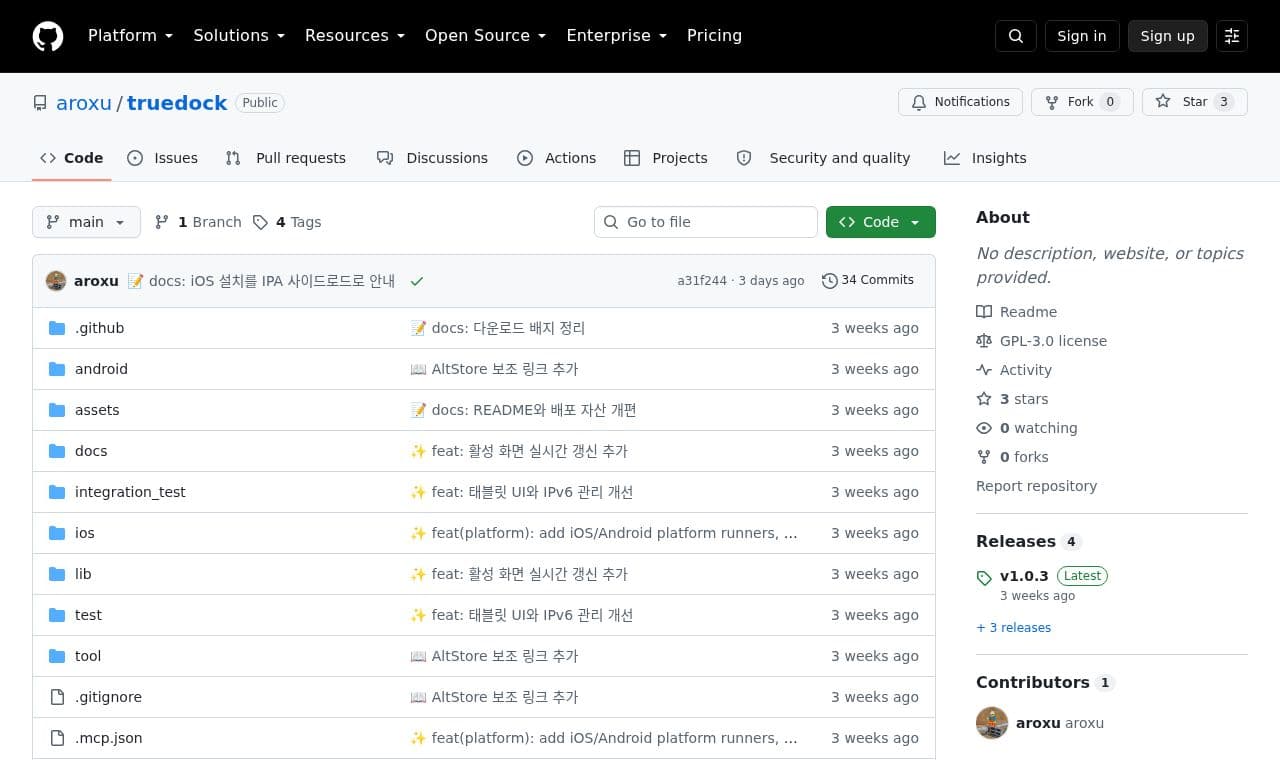Go to the Actions tab

(557, 158)
